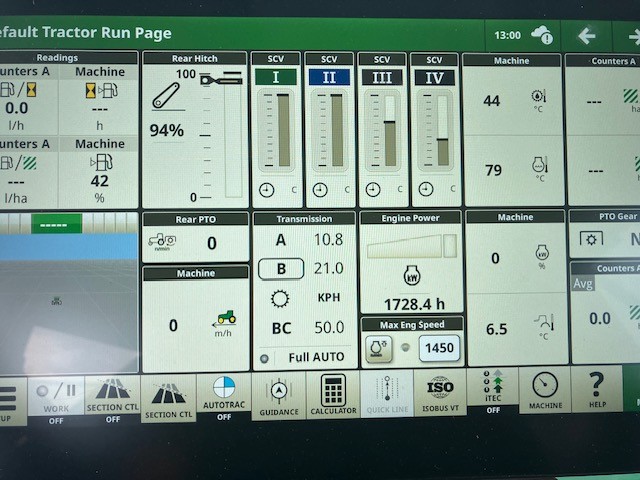The width and height of the screenshot is (640, 480).
Task: Open the SCV I panel
Action: coord(276,78)
